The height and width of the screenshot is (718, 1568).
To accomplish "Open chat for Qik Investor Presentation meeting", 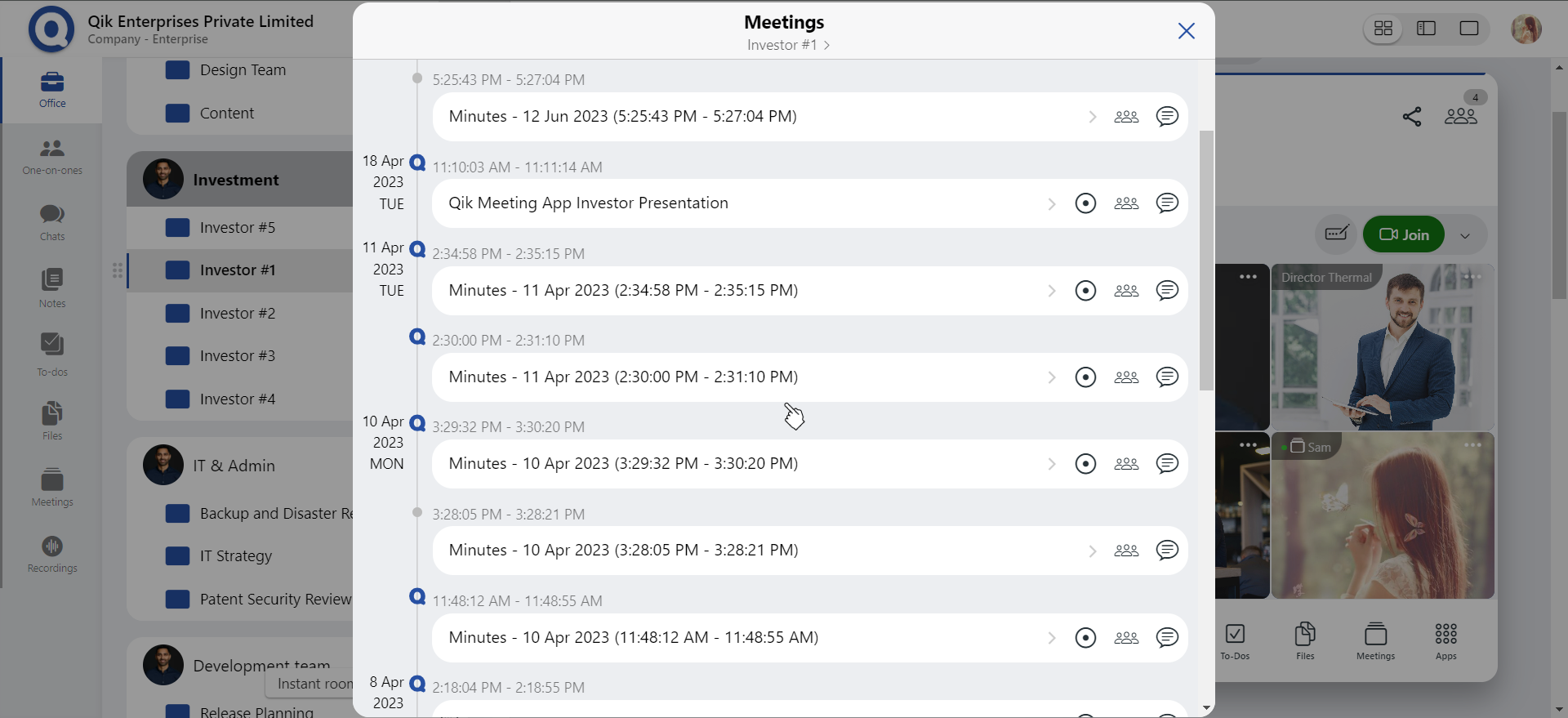I will click(1167, 203).
